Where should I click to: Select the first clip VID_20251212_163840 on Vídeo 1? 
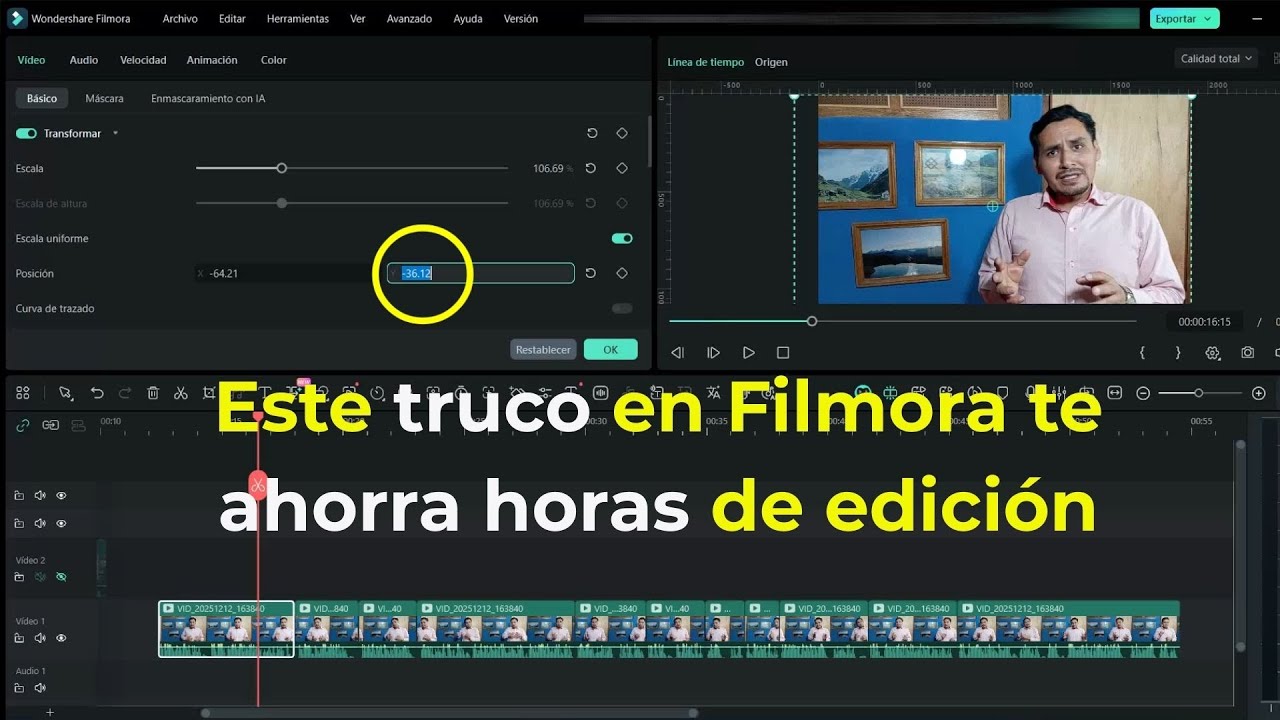(x=226, y=629)
